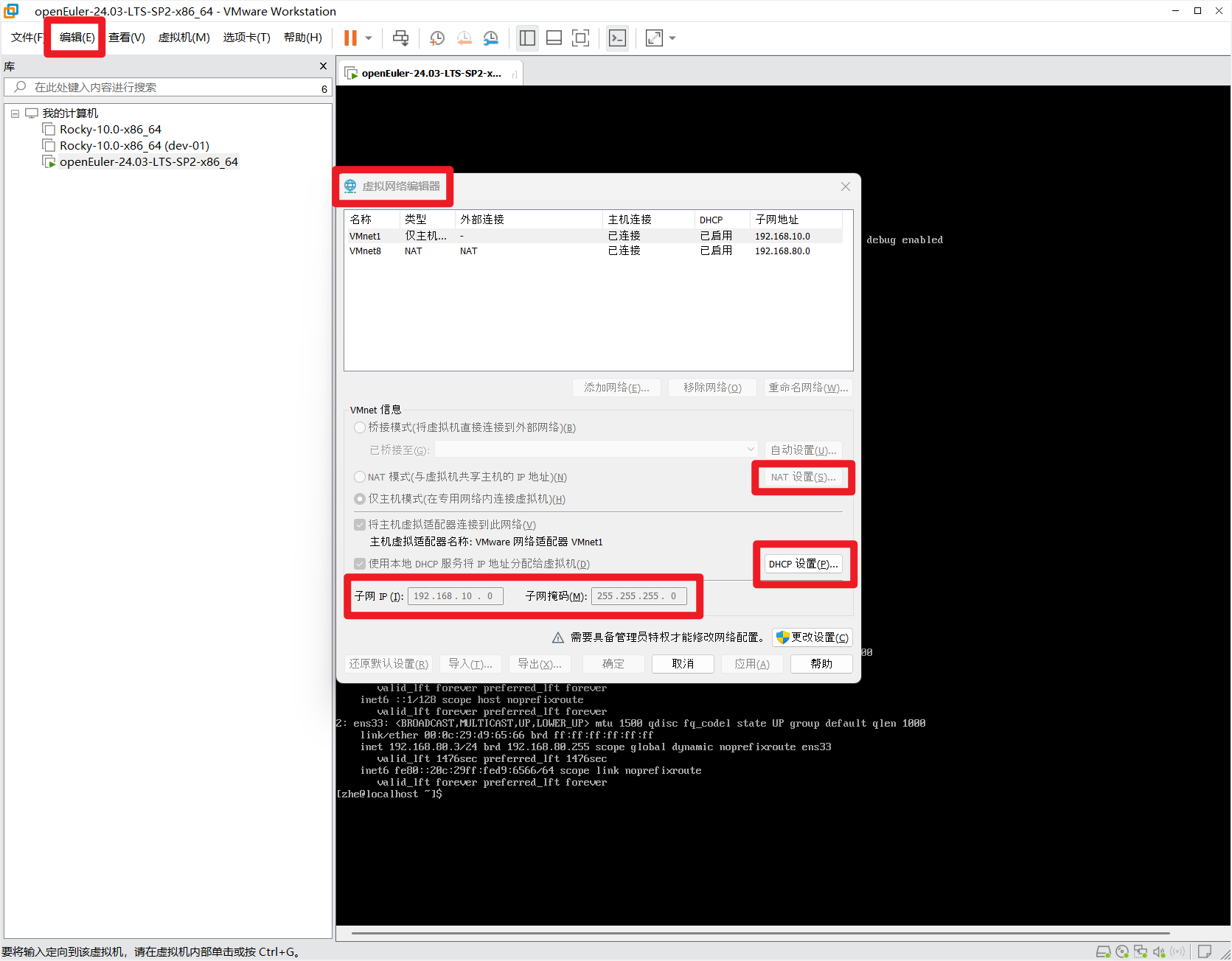Toggle connect host virtual adapter checkbox
Viewport: 1232px width, 961px height.
point(360,525)
